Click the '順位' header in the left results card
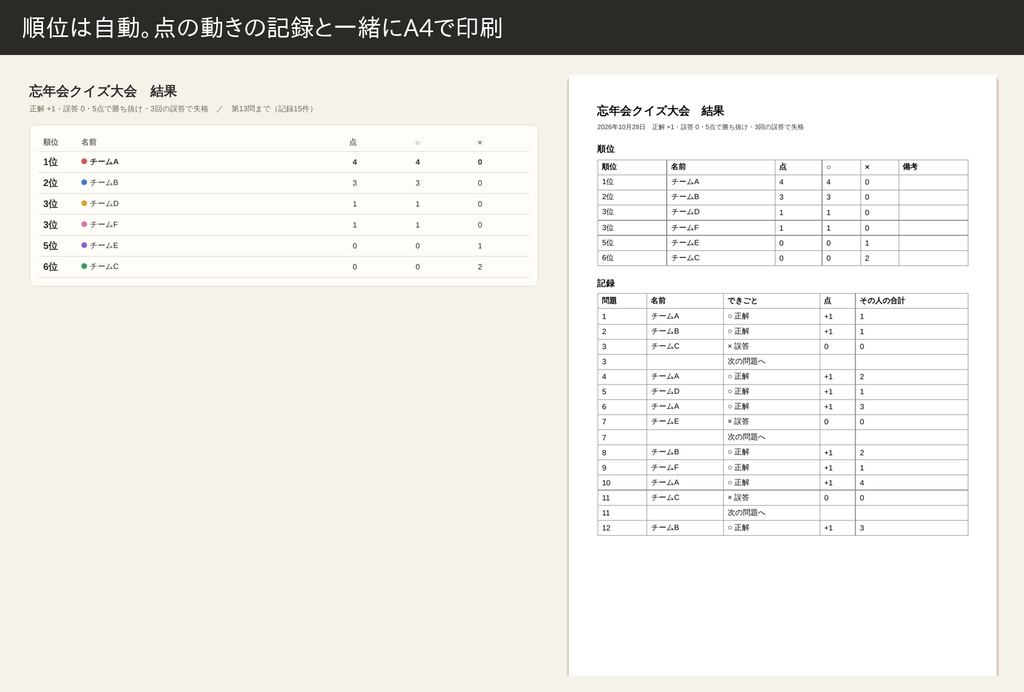The image size is (1024, 692). pos(51,142)
